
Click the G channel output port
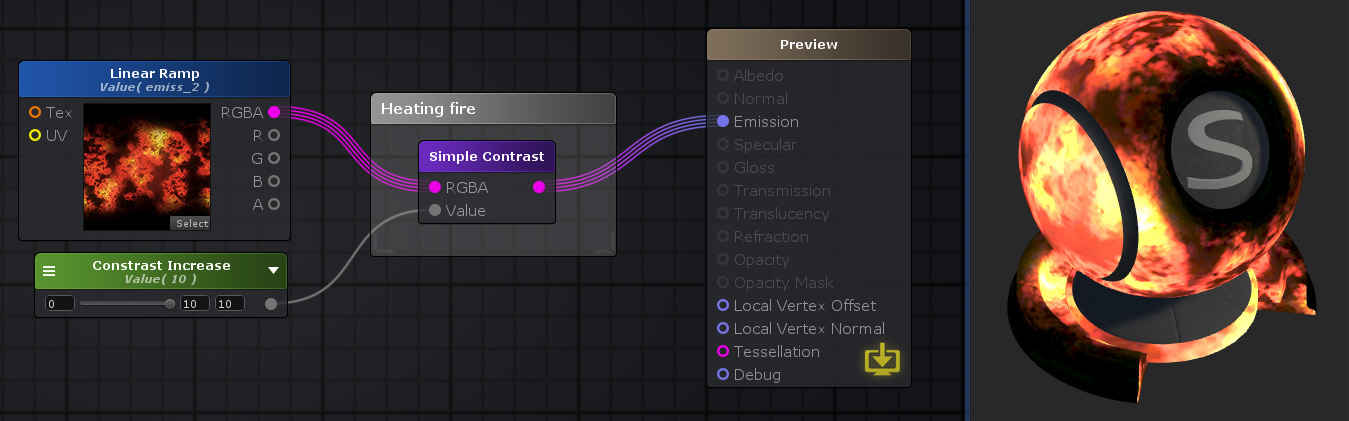(274, 158)
